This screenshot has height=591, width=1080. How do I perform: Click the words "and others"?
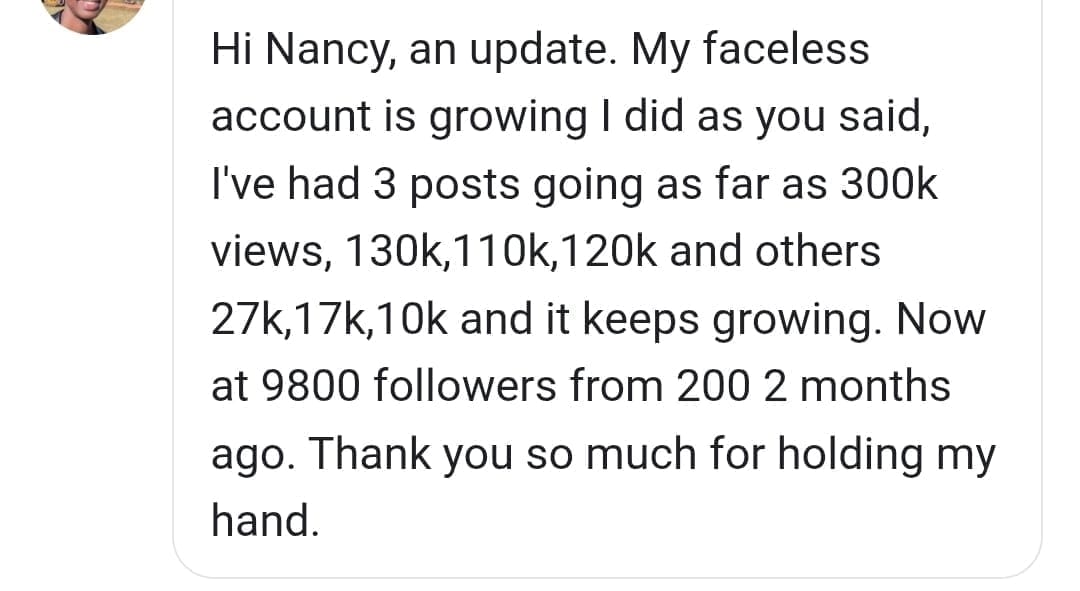775,252
